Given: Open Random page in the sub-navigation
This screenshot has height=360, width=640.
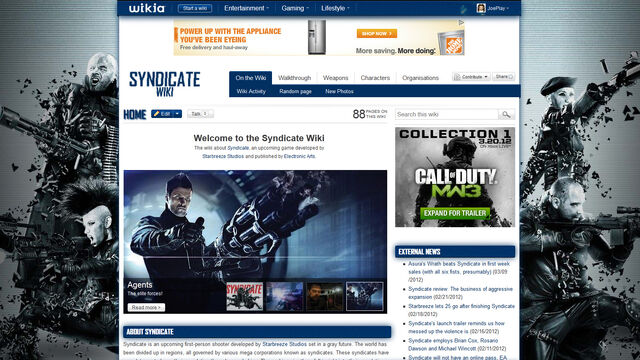Looking at the screenshot, I should [296, 91].
